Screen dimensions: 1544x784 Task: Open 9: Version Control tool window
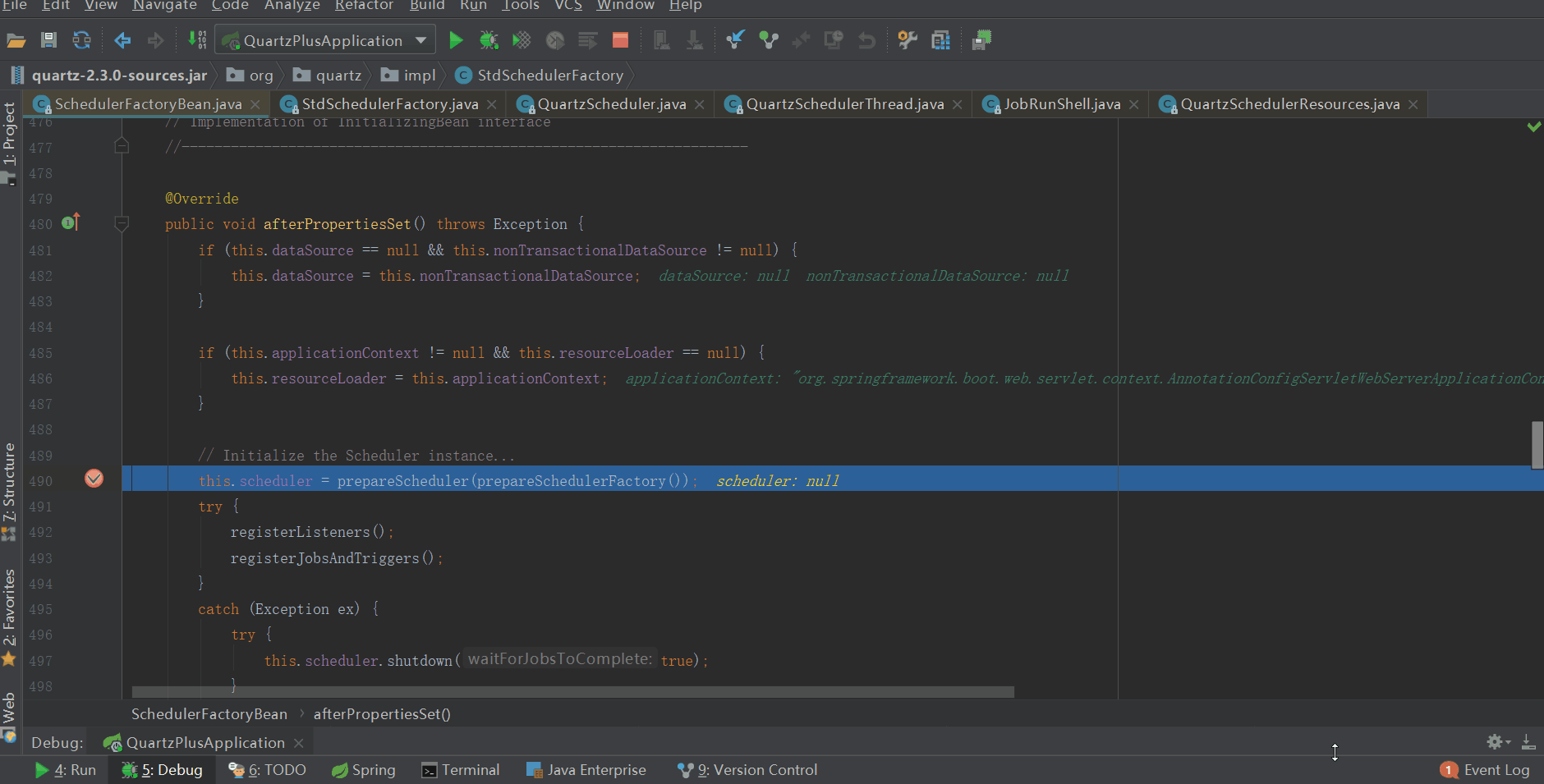click(747, 770)
